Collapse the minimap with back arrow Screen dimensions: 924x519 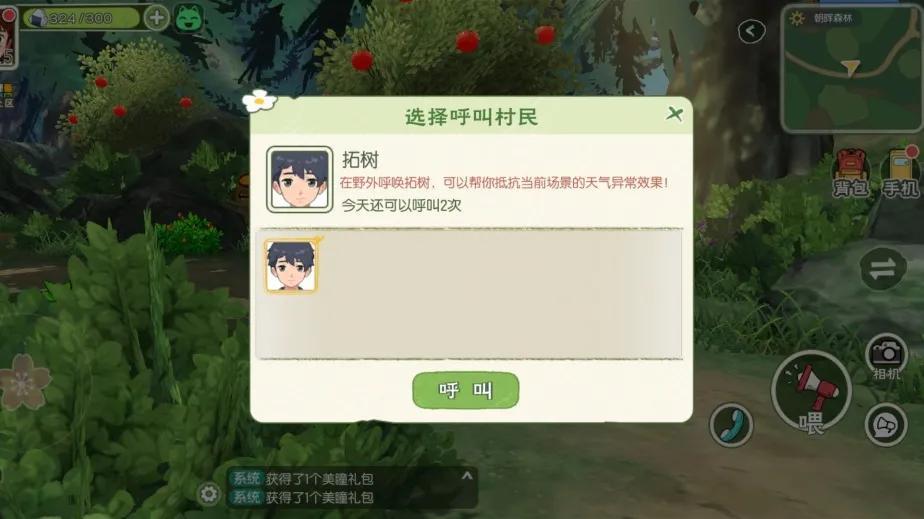click(751, 31)
